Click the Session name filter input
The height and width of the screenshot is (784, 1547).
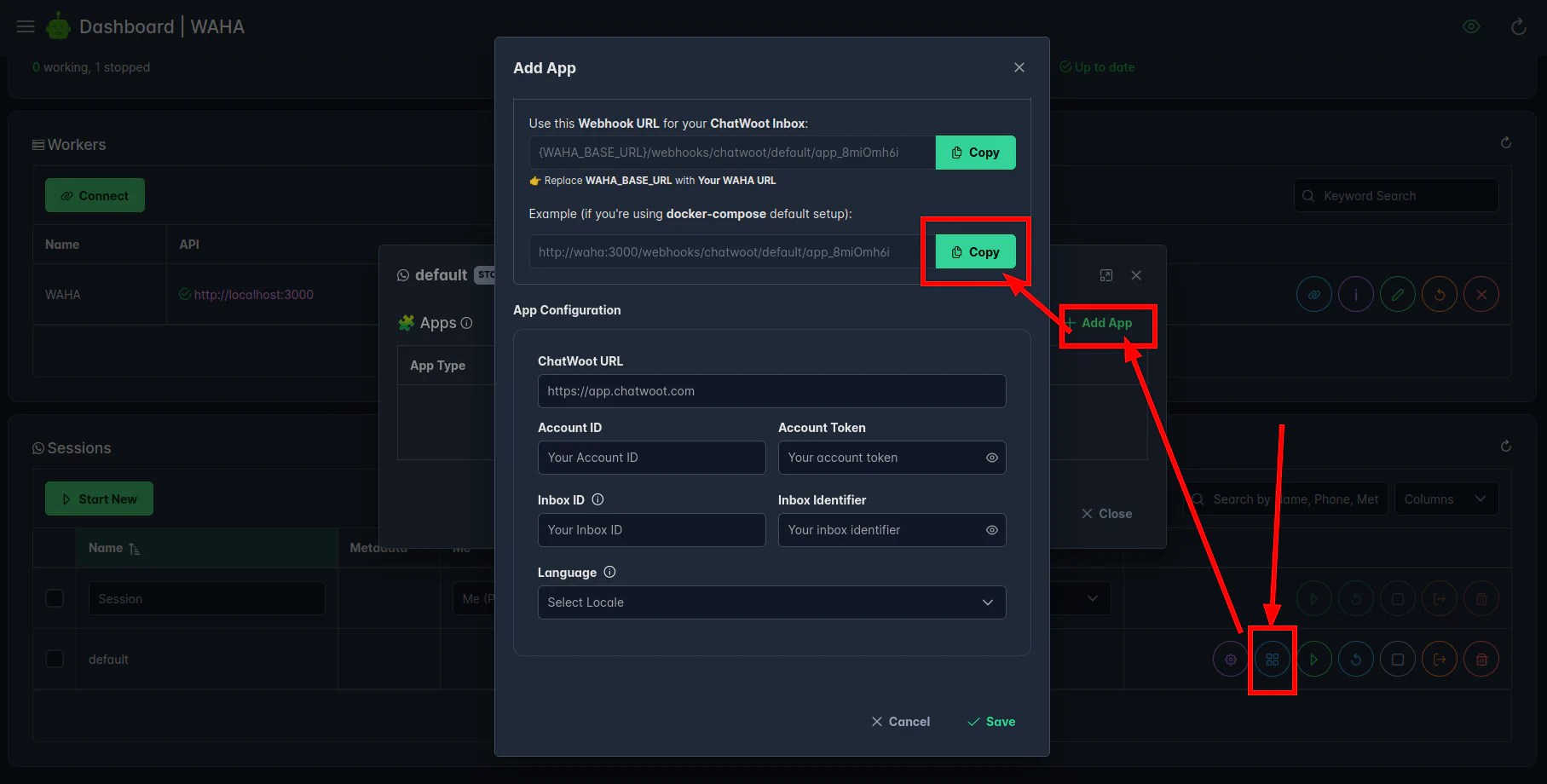coord(206,599)
